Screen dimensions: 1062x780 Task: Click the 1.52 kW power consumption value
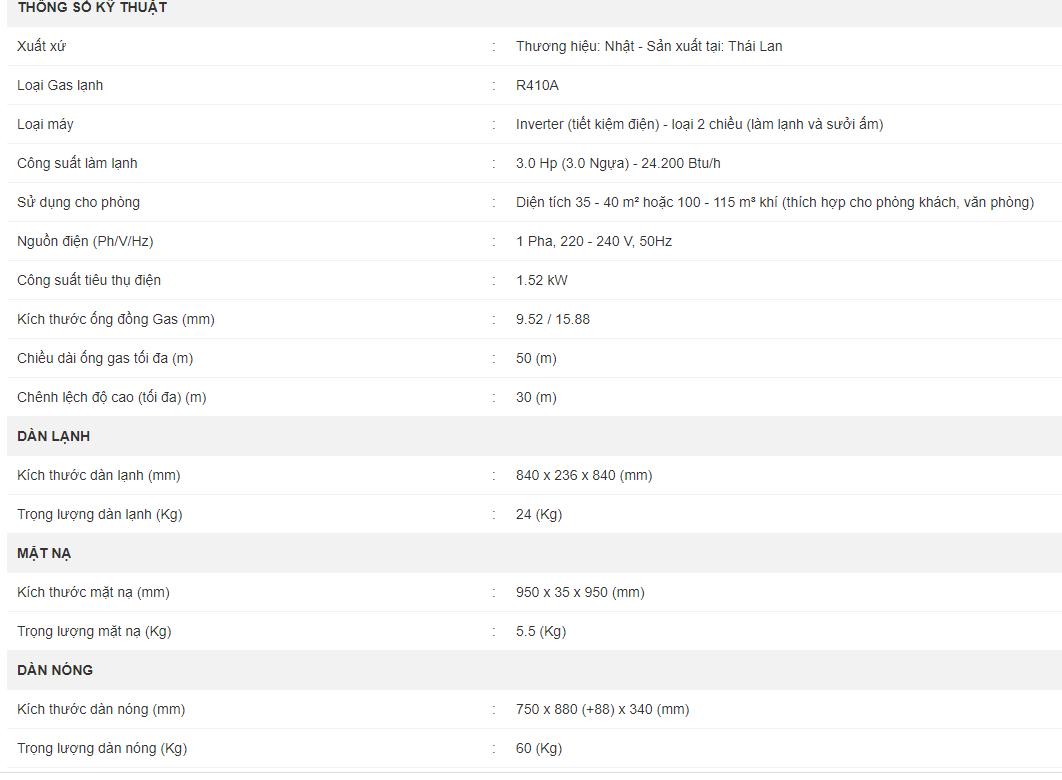point(542,280)
